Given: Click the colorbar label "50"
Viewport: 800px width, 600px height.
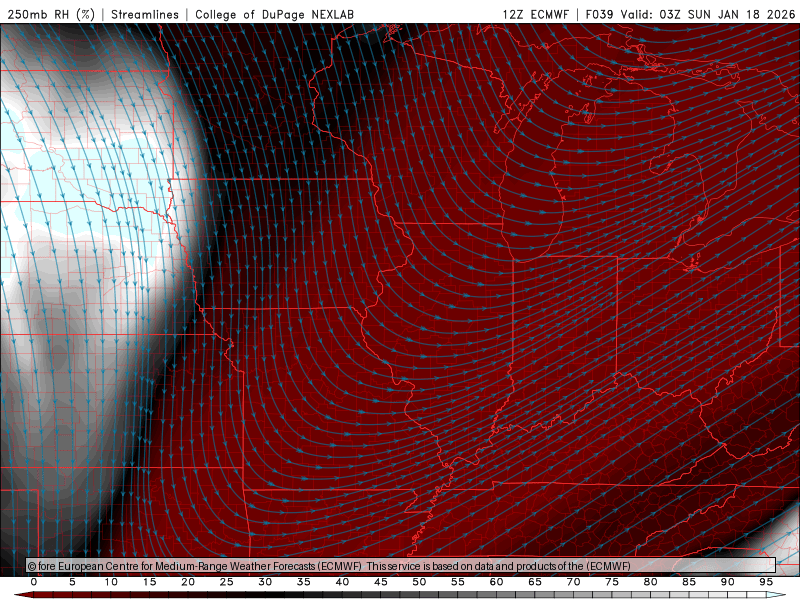Looking at the screenshot, I should [x=419, y=582].
